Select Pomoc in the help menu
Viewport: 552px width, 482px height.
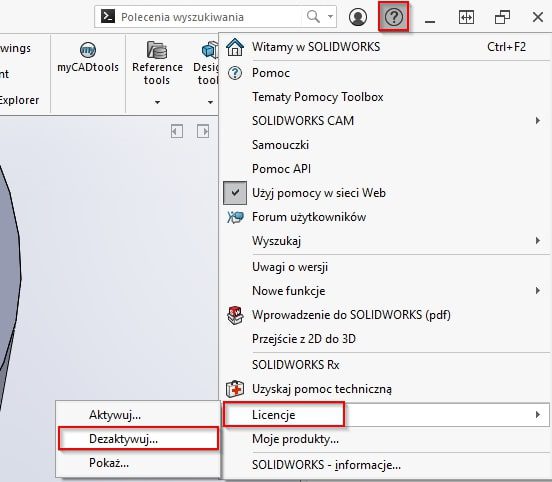(x=386, y=73)
